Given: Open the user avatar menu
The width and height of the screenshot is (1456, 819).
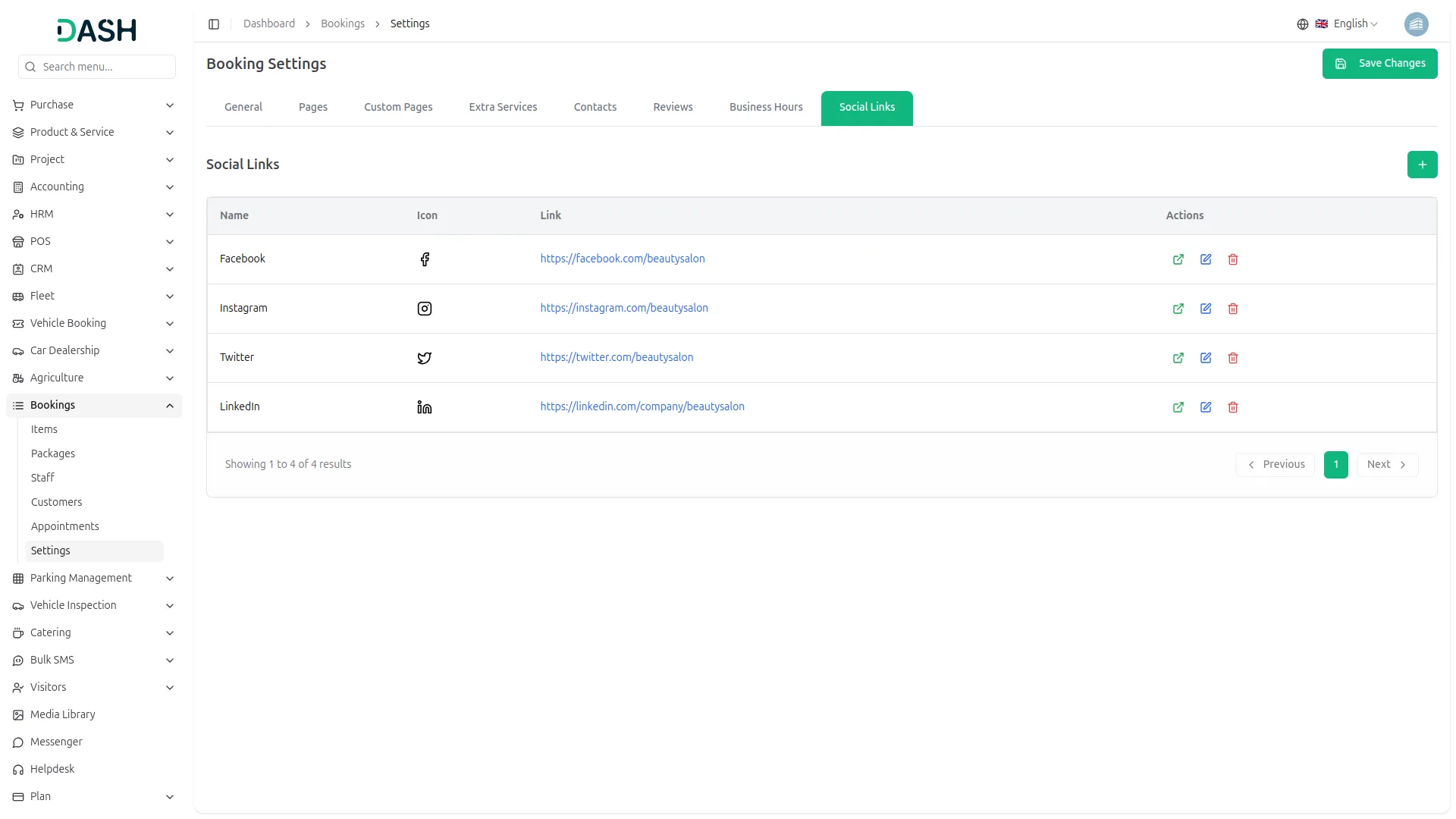Looking at the screenshot, I should point(1416,24).
